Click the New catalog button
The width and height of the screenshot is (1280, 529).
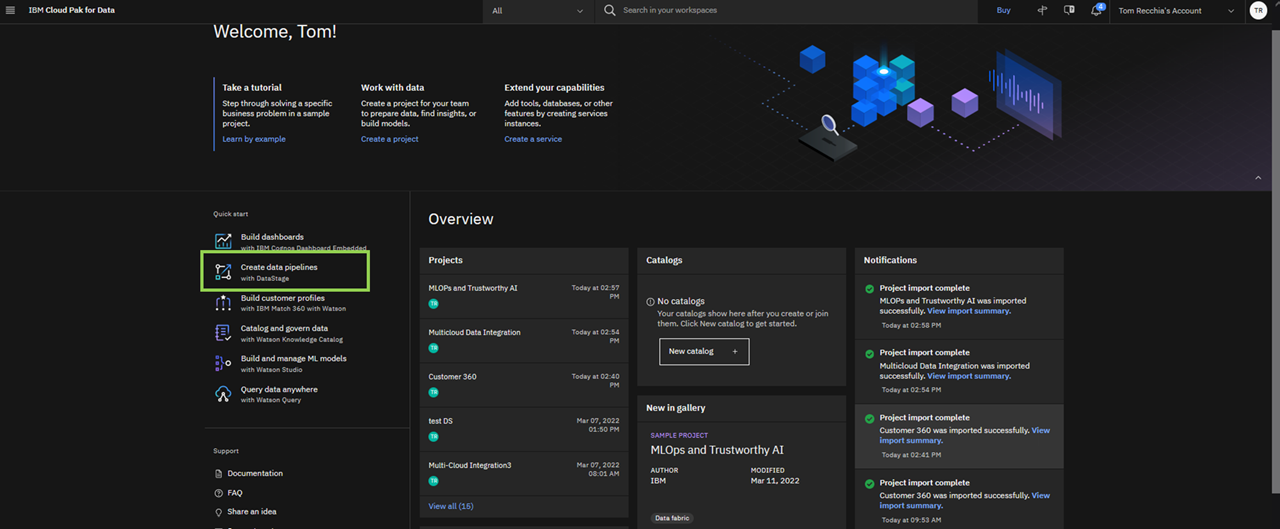pyautogui.click(x=704, y=351)
